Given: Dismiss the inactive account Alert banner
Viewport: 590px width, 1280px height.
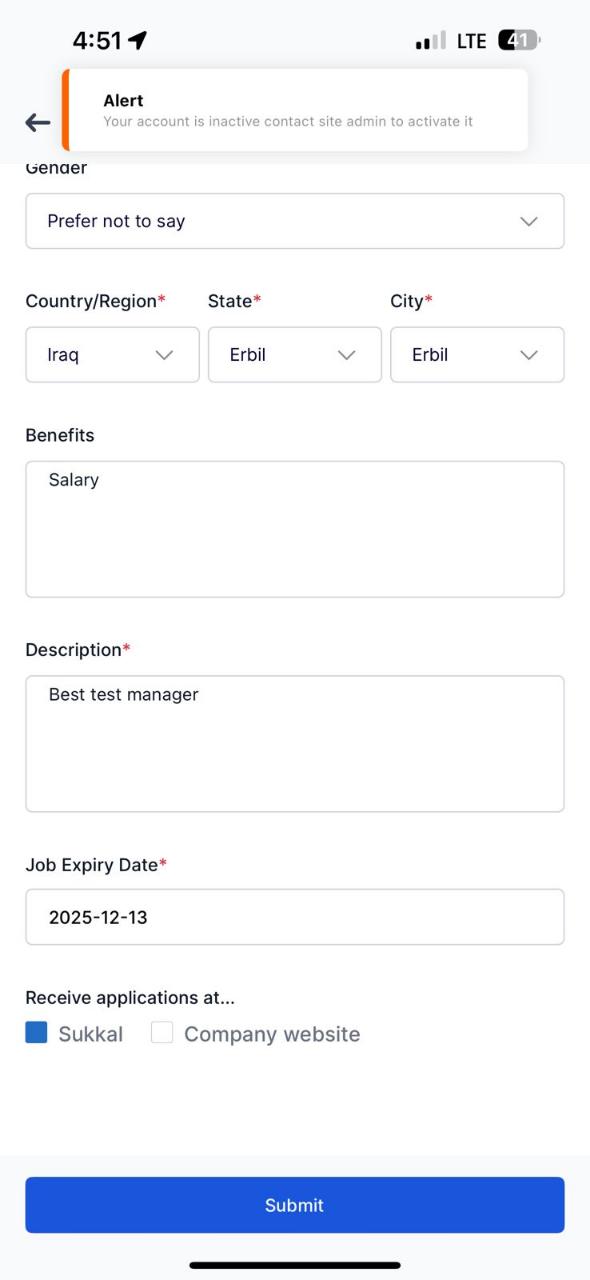Looking at the screenshot, I should (295, 110).
